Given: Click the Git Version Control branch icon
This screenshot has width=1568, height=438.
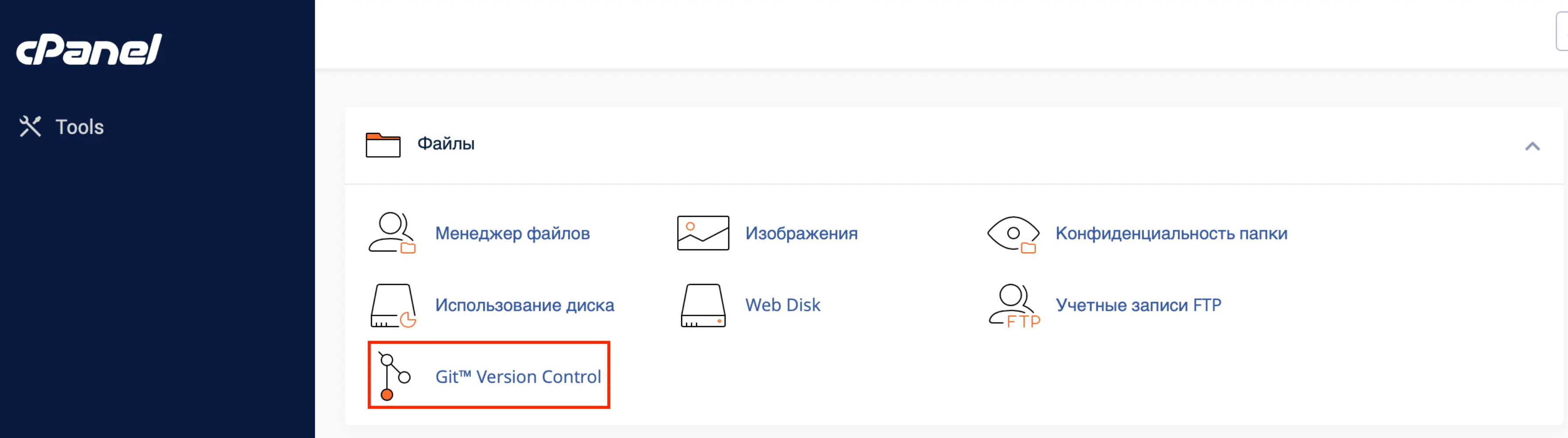Looking at the screenshot, I should tap(393, 377).
